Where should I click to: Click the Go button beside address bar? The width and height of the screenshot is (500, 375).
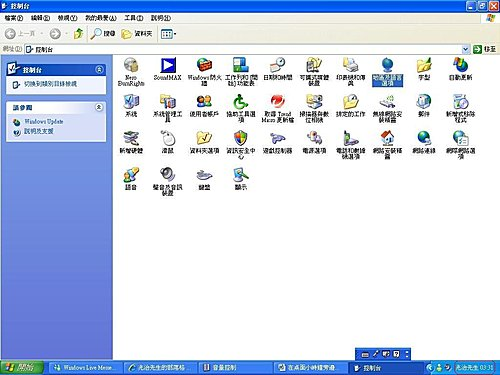click(x=485, y=49)
